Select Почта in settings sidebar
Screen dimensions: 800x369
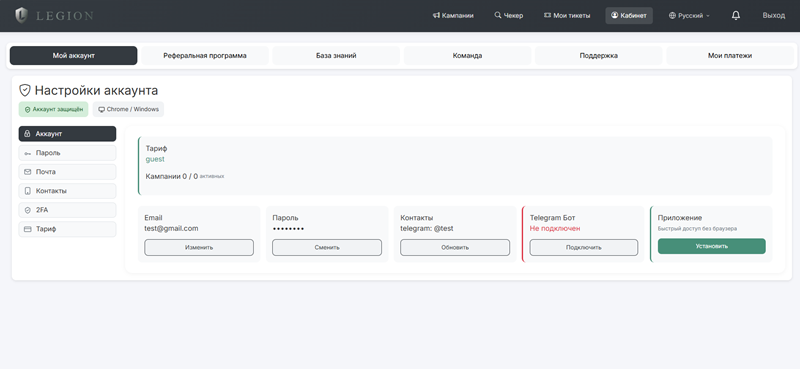[67, 172]
